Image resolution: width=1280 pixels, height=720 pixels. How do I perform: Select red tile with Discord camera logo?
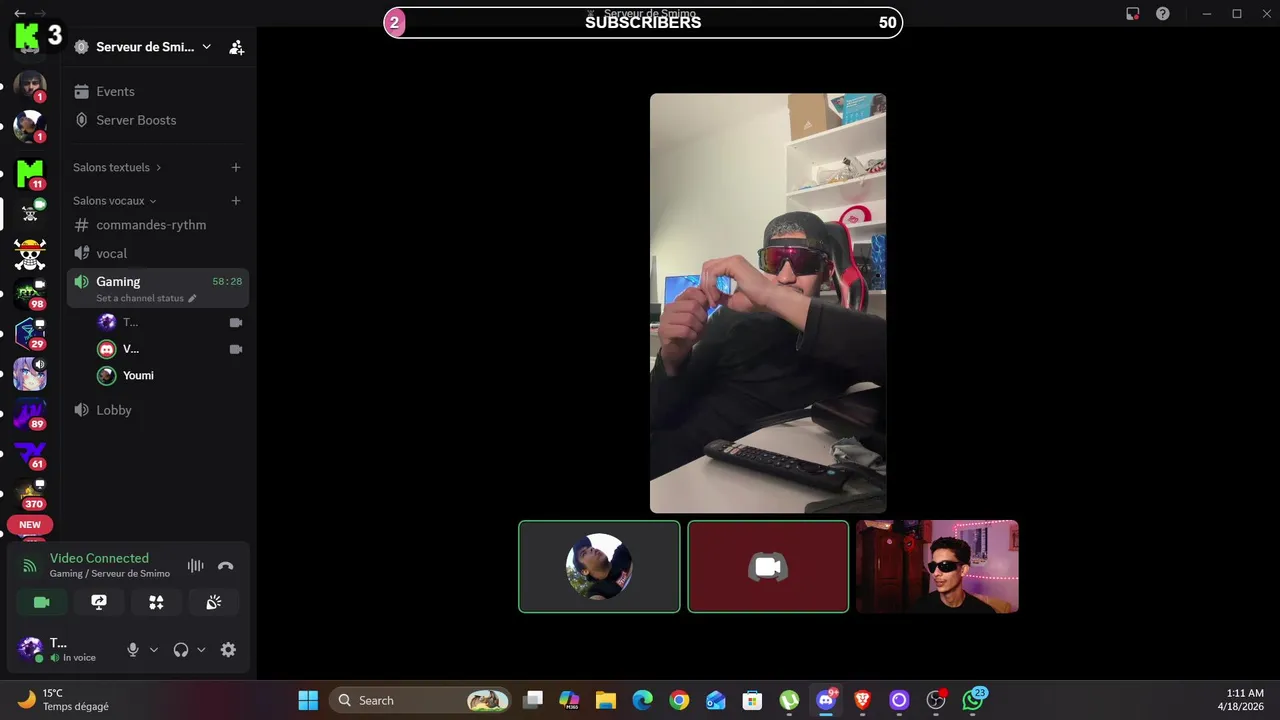[768, 566]
